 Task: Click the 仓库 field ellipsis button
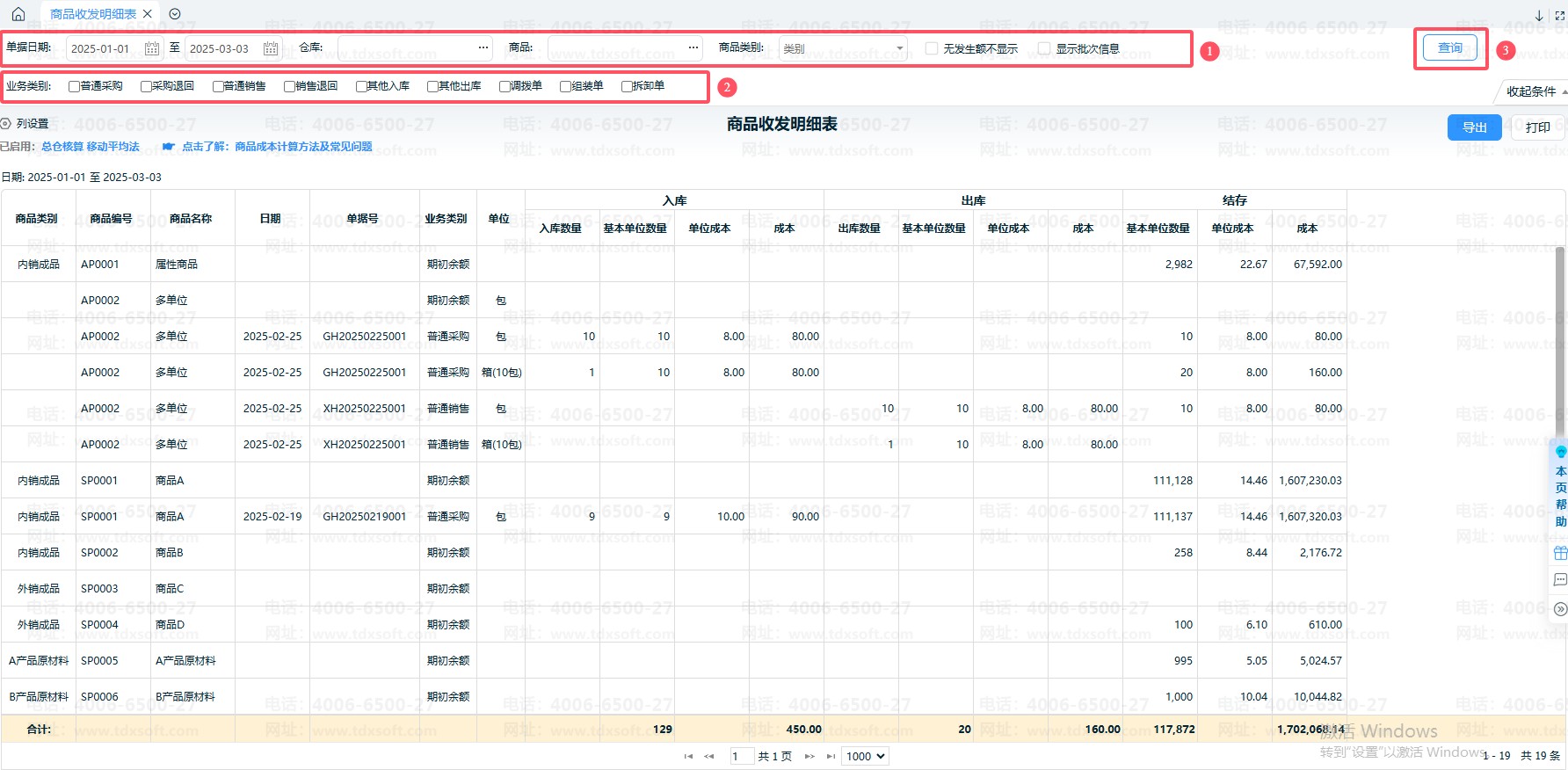[x=483, y=47]
